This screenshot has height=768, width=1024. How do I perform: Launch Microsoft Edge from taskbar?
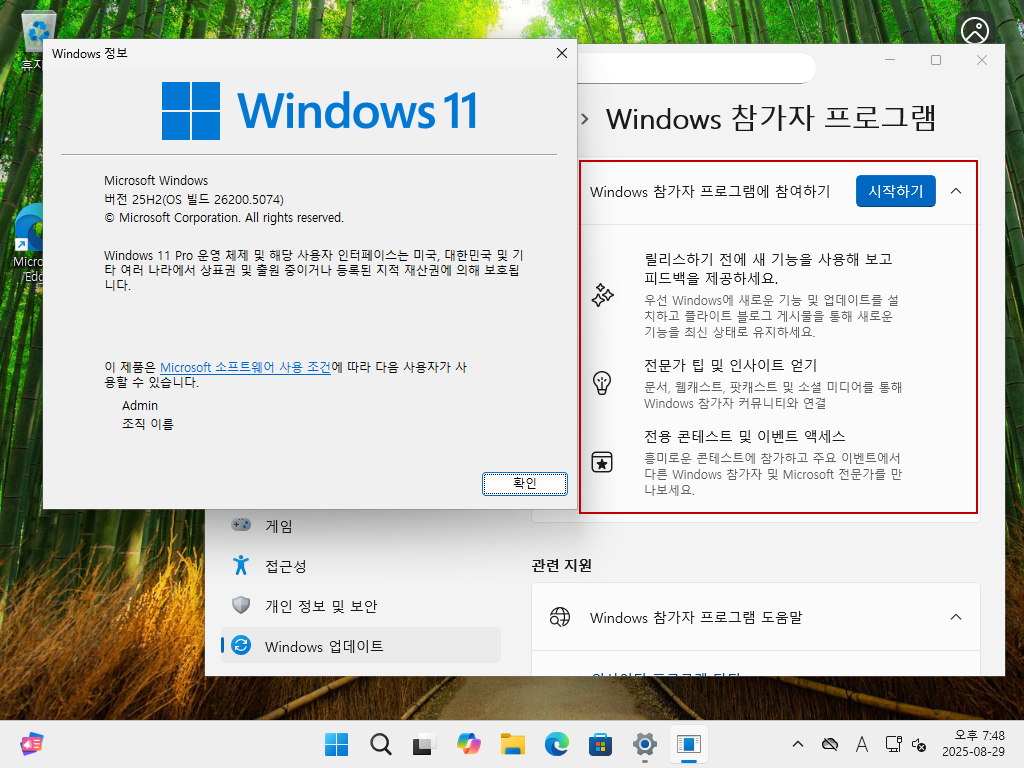556,744
